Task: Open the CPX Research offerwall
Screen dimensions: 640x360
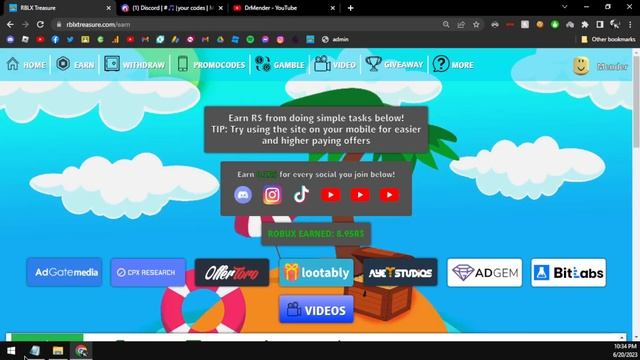Action: [148, 272]
